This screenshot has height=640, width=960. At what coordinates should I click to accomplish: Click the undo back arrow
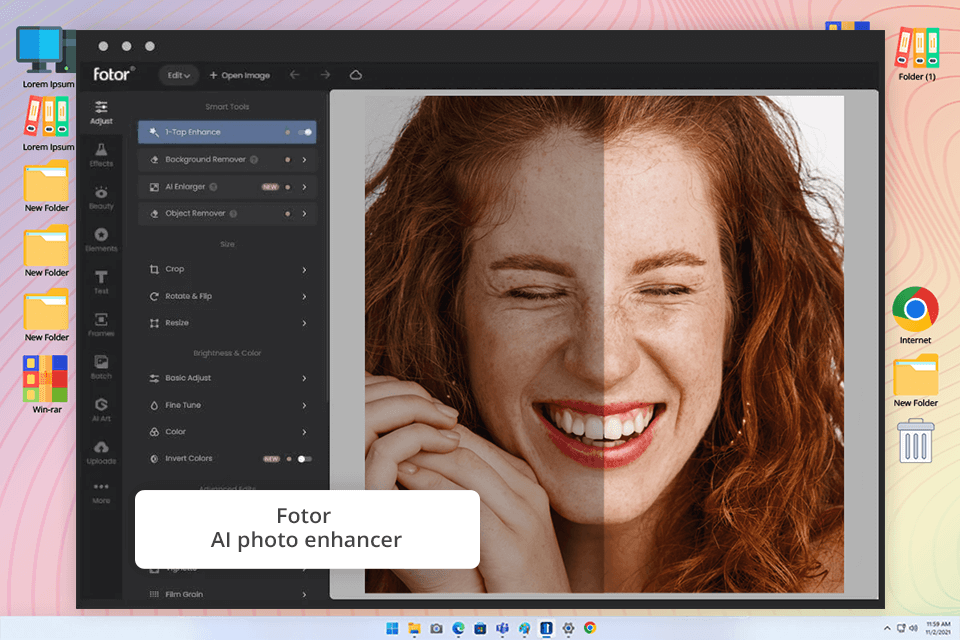pyautogui.click(x=294, y=75)
